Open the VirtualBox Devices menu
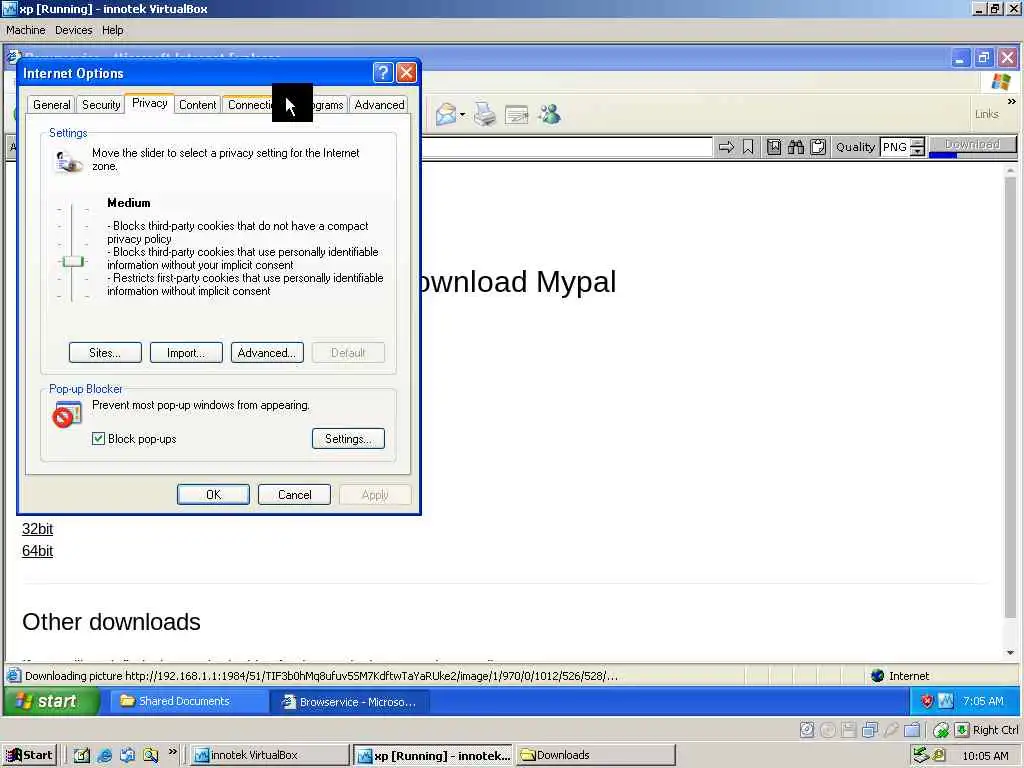This screenshot has height=768, width=1024. (x=74, y=30)
